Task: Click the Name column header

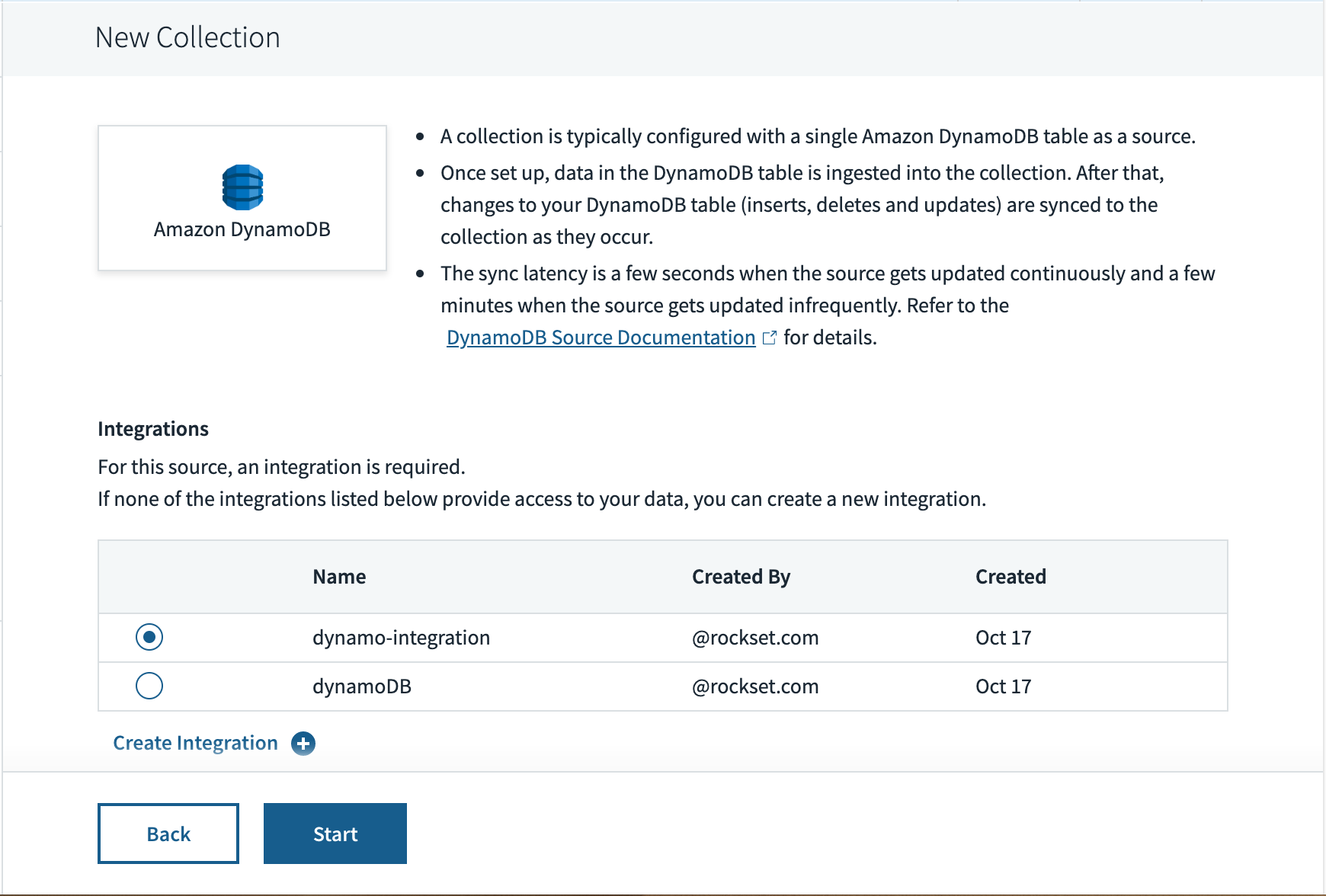Action: 339,577
